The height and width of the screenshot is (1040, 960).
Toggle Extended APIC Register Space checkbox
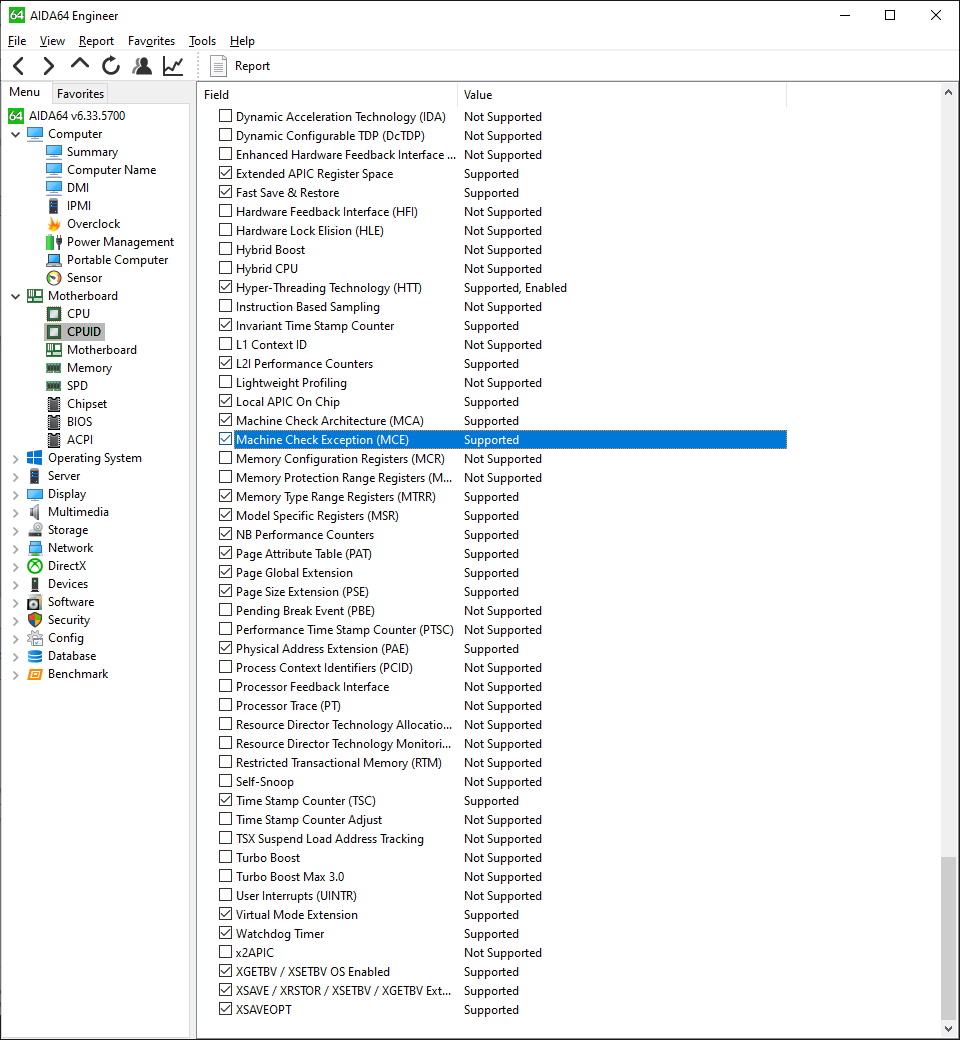(x=226, y=173)
